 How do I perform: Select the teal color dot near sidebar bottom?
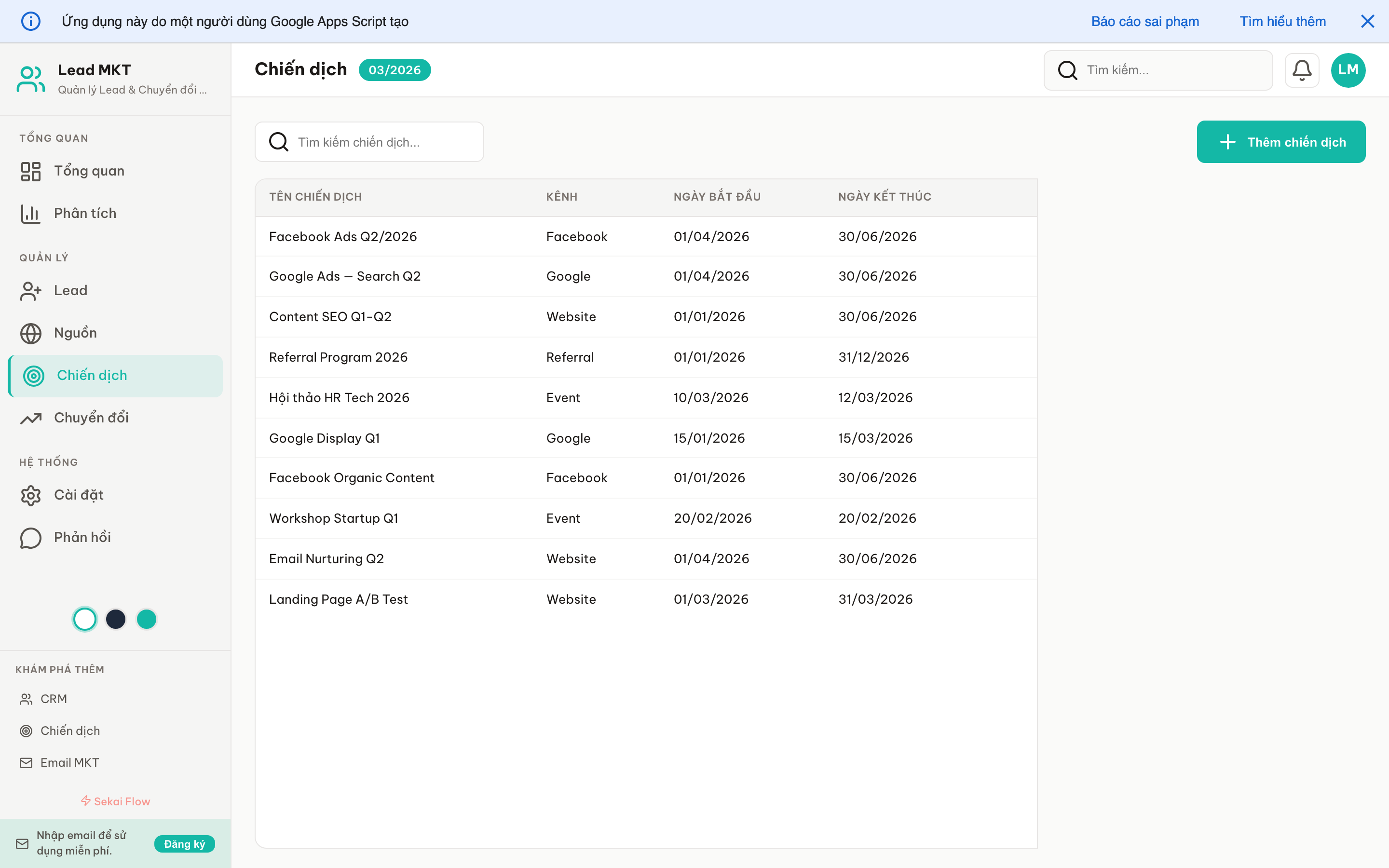[x=146, y=619]
